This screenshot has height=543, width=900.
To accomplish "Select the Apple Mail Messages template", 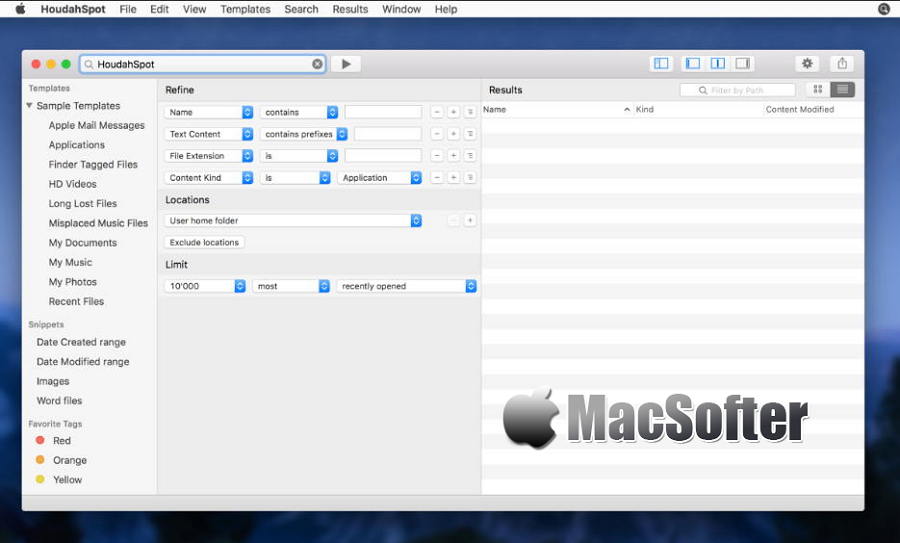I will pos(96,125).
